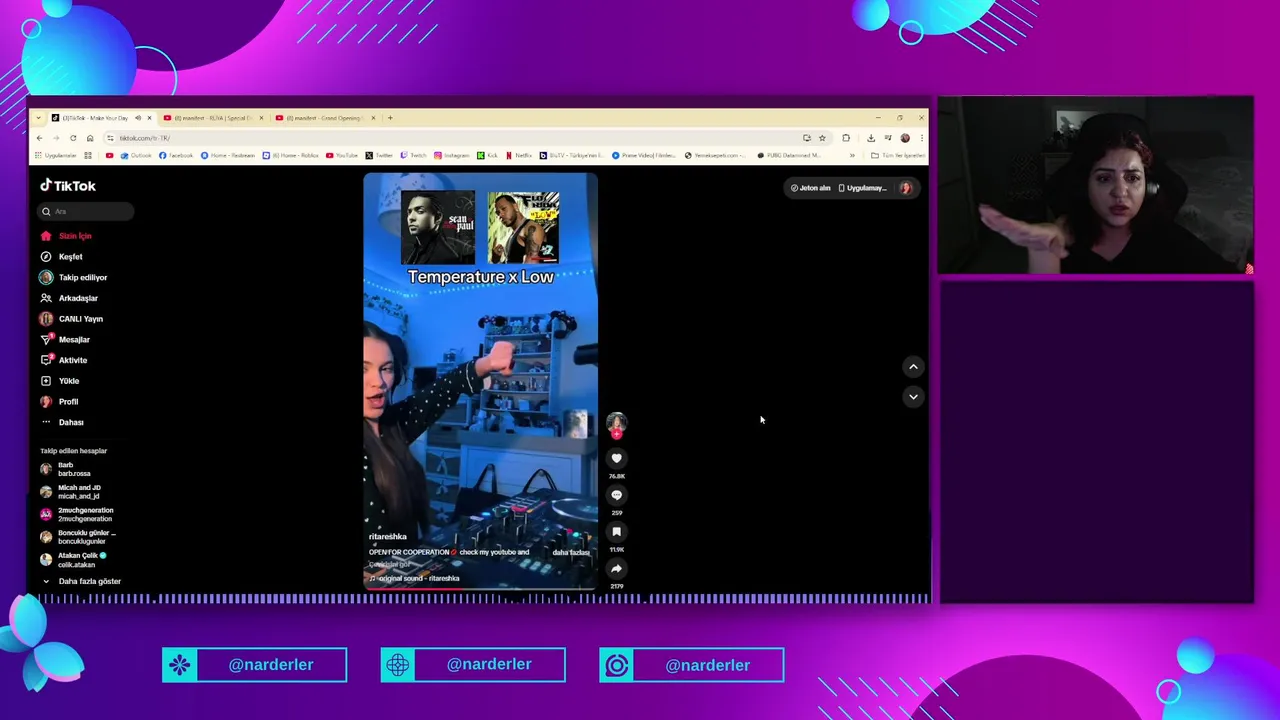Open the Instagram bookmark

452,155
